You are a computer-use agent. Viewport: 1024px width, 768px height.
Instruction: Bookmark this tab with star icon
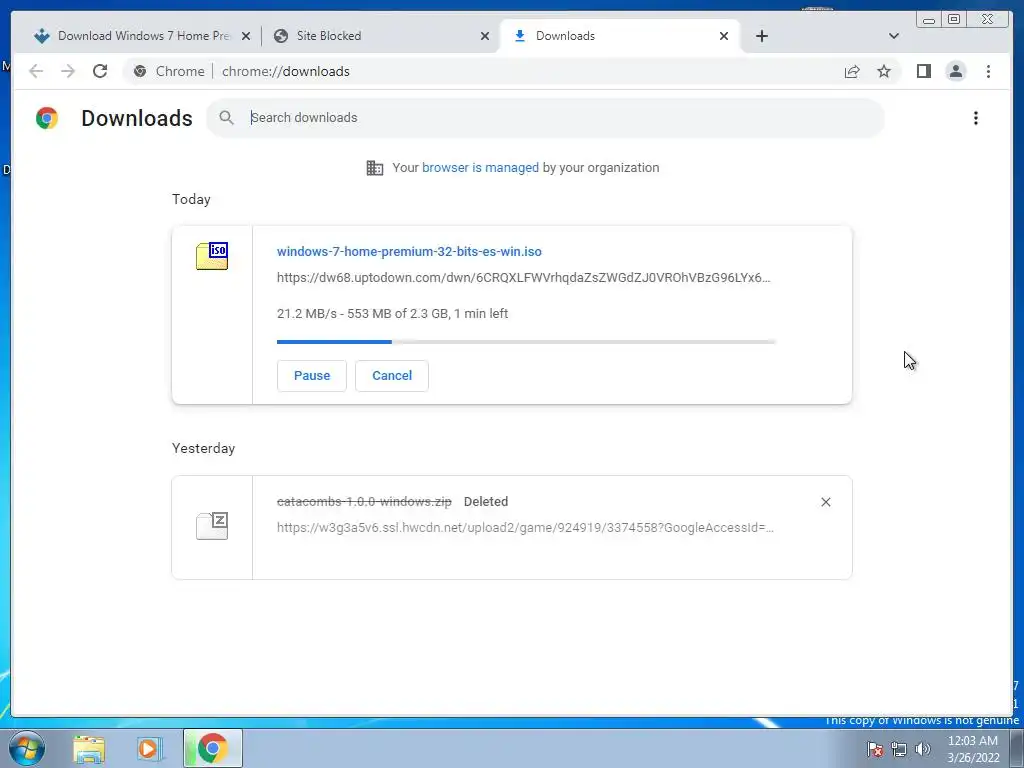[x=884, y=71]
